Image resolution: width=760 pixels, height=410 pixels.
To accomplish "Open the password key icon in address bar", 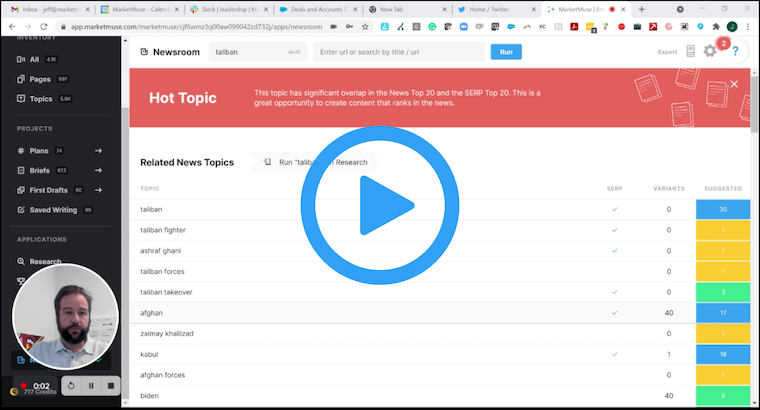I will (x=349, y=27).
